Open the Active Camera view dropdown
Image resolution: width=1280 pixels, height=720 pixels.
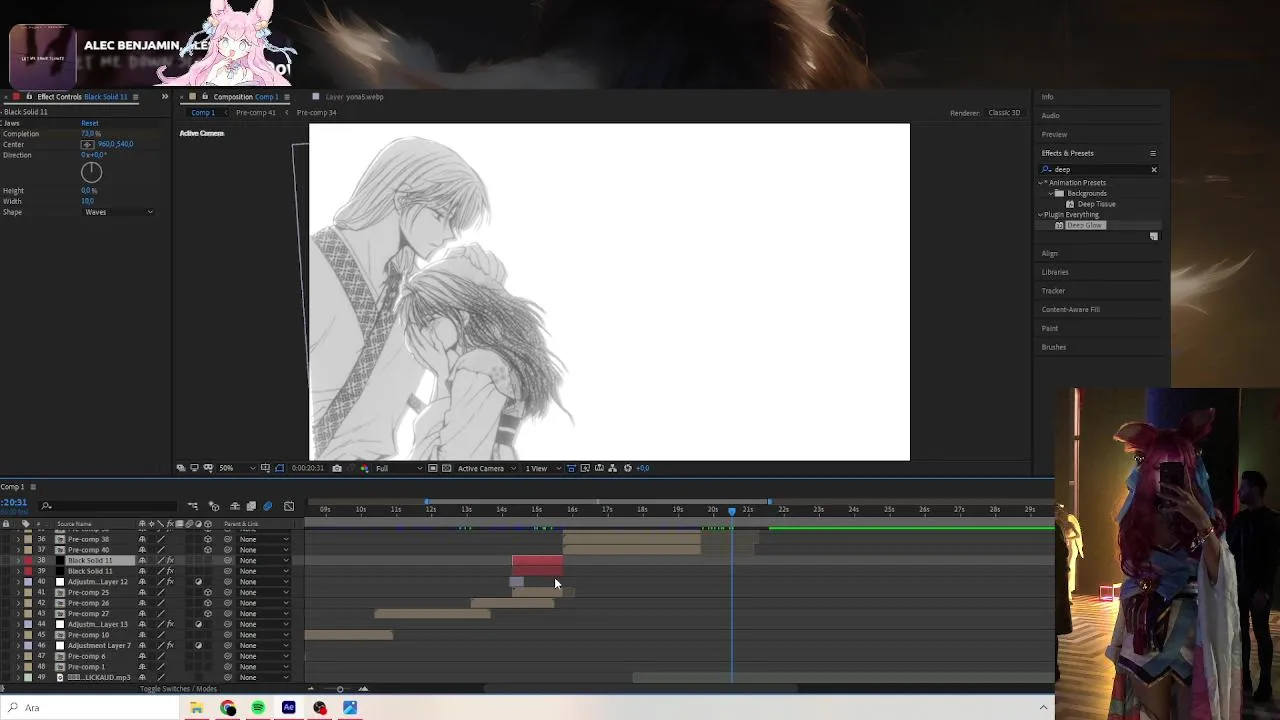tap(487, 468)
